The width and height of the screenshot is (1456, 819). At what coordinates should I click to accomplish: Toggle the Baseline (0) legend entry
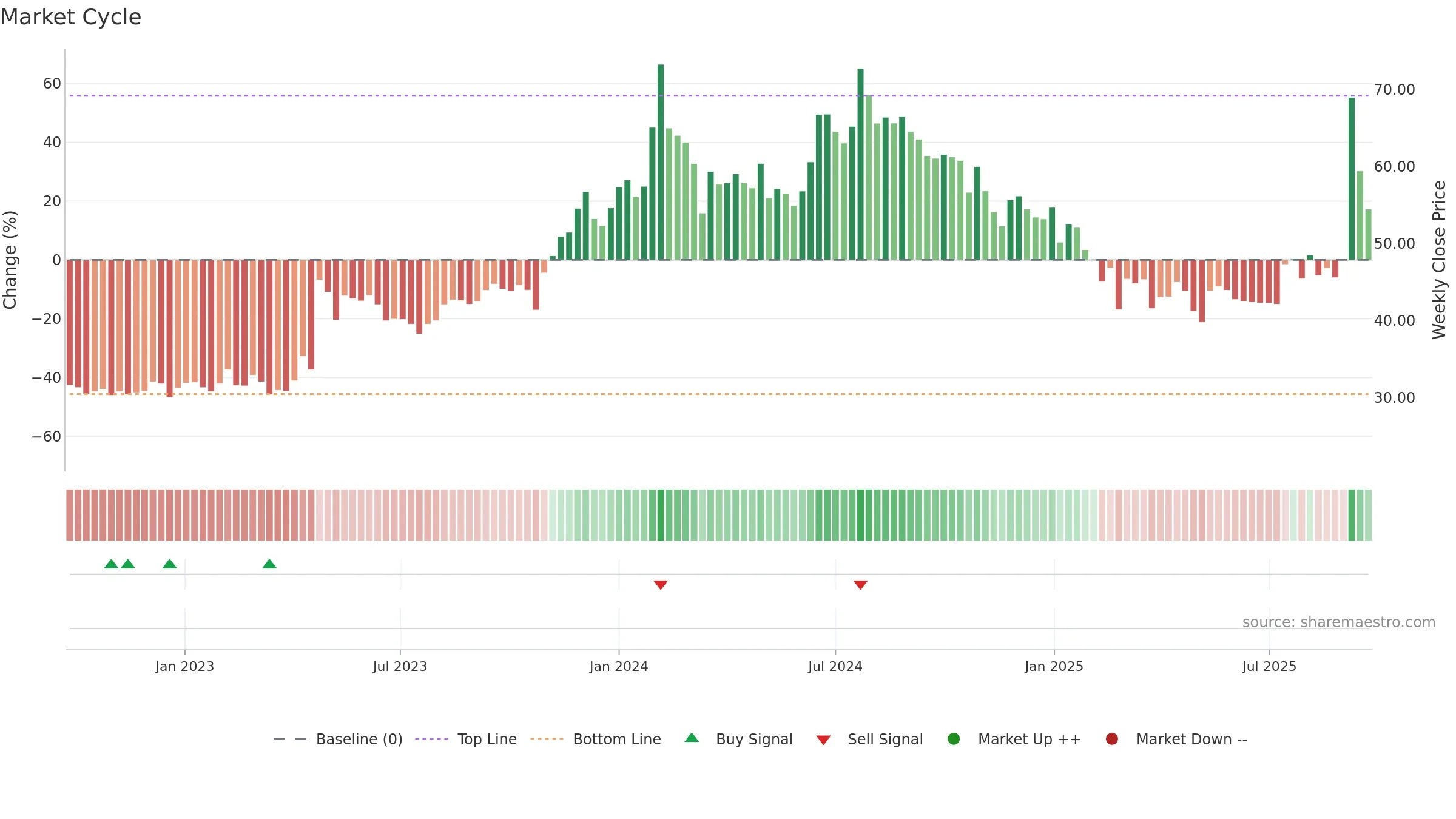point(338,740)
